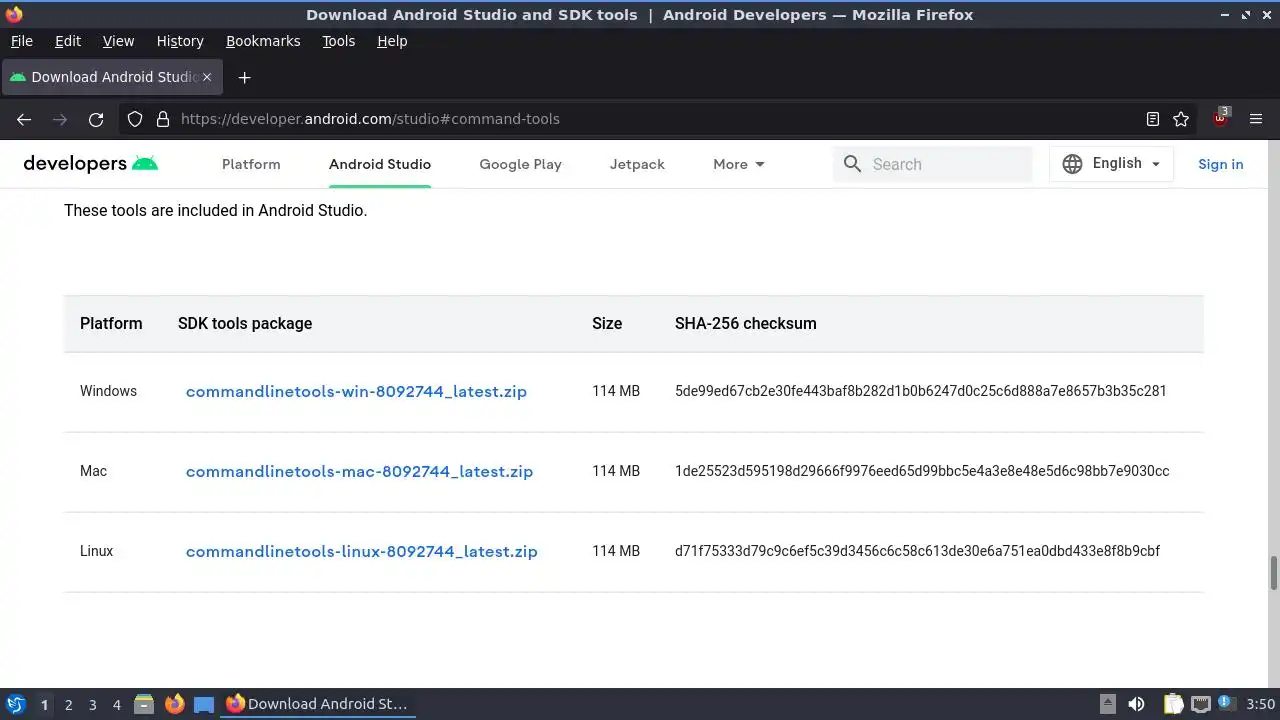
Task: Open the uBlock Origin extension icon
Action: [x=1220, y=118]
